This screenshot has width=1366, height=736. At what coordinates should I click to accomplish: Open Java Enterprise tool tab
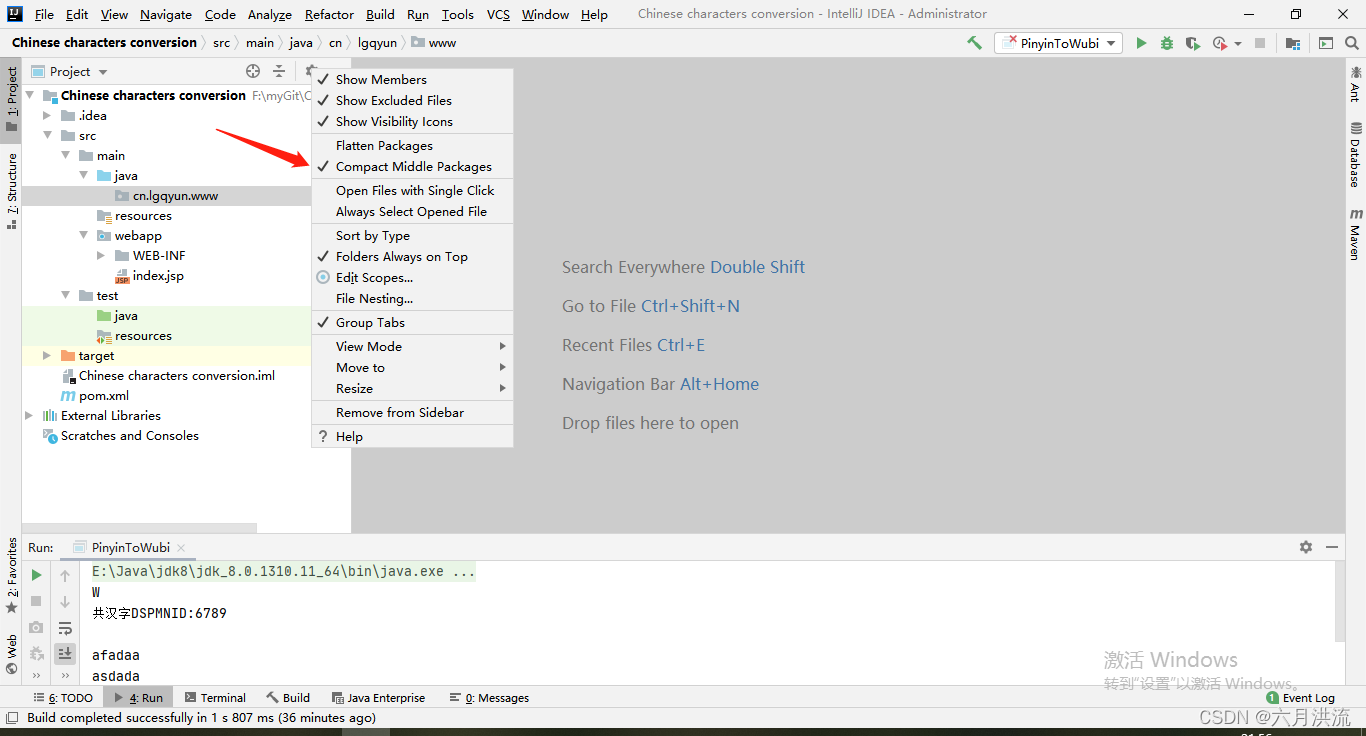point(378,698)
